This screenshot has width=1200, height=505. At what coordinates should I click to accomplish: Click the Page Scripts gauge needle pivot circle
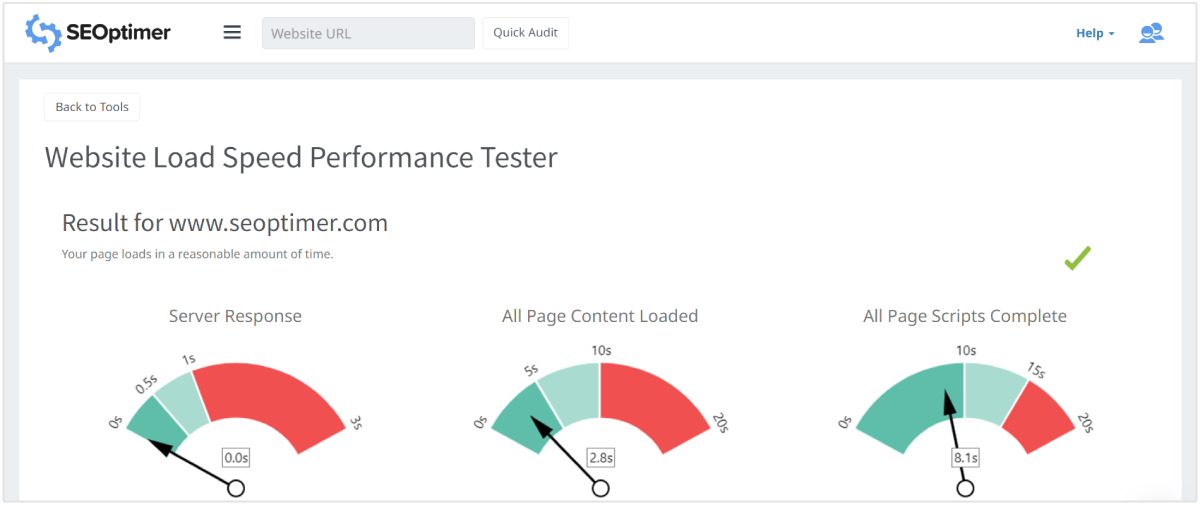(965, 488)
